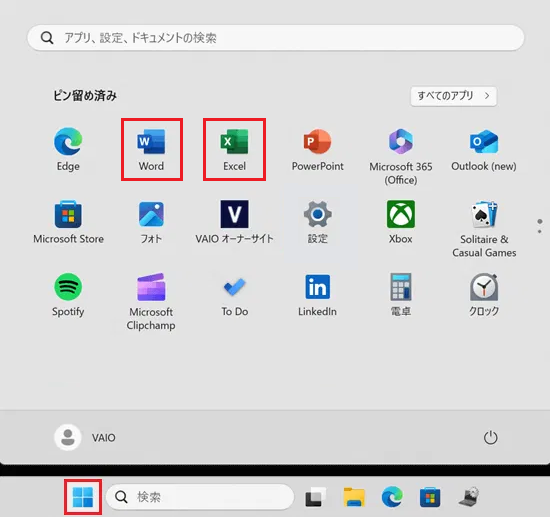
Task: Open Task View from the taskbar
Action: (315, 497)
